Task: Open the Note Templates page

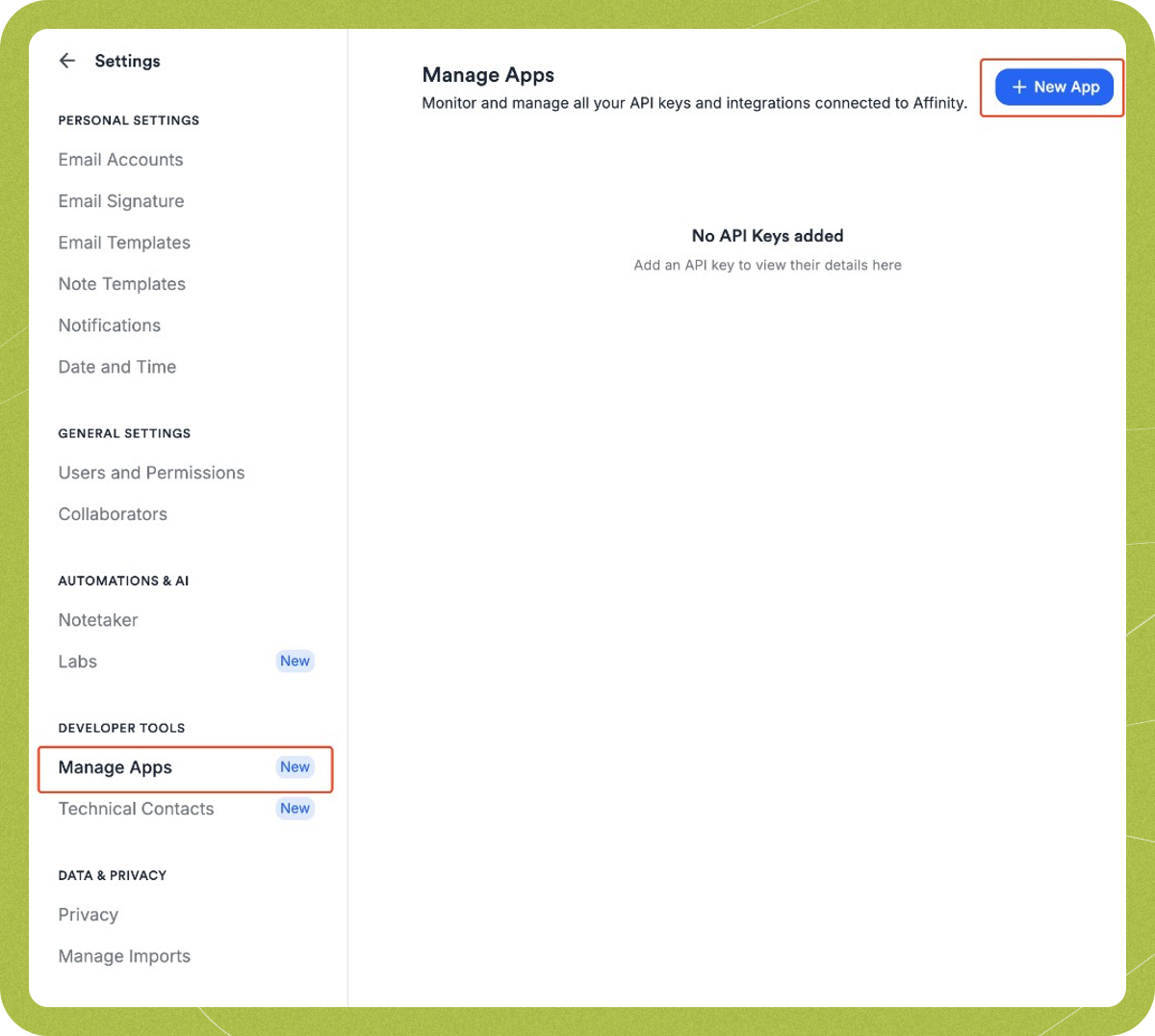Action: tap(121, 284)
